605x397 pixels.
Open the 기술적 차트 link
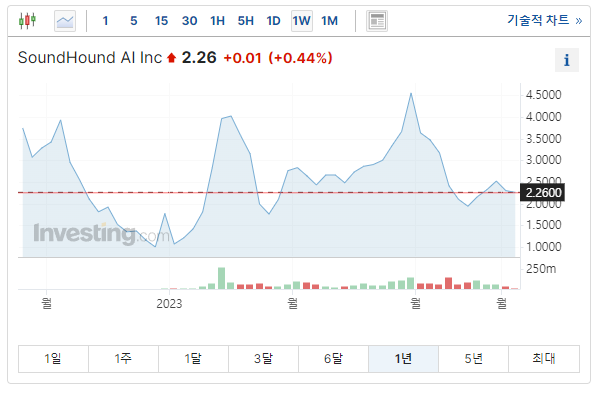click(544, 20)
